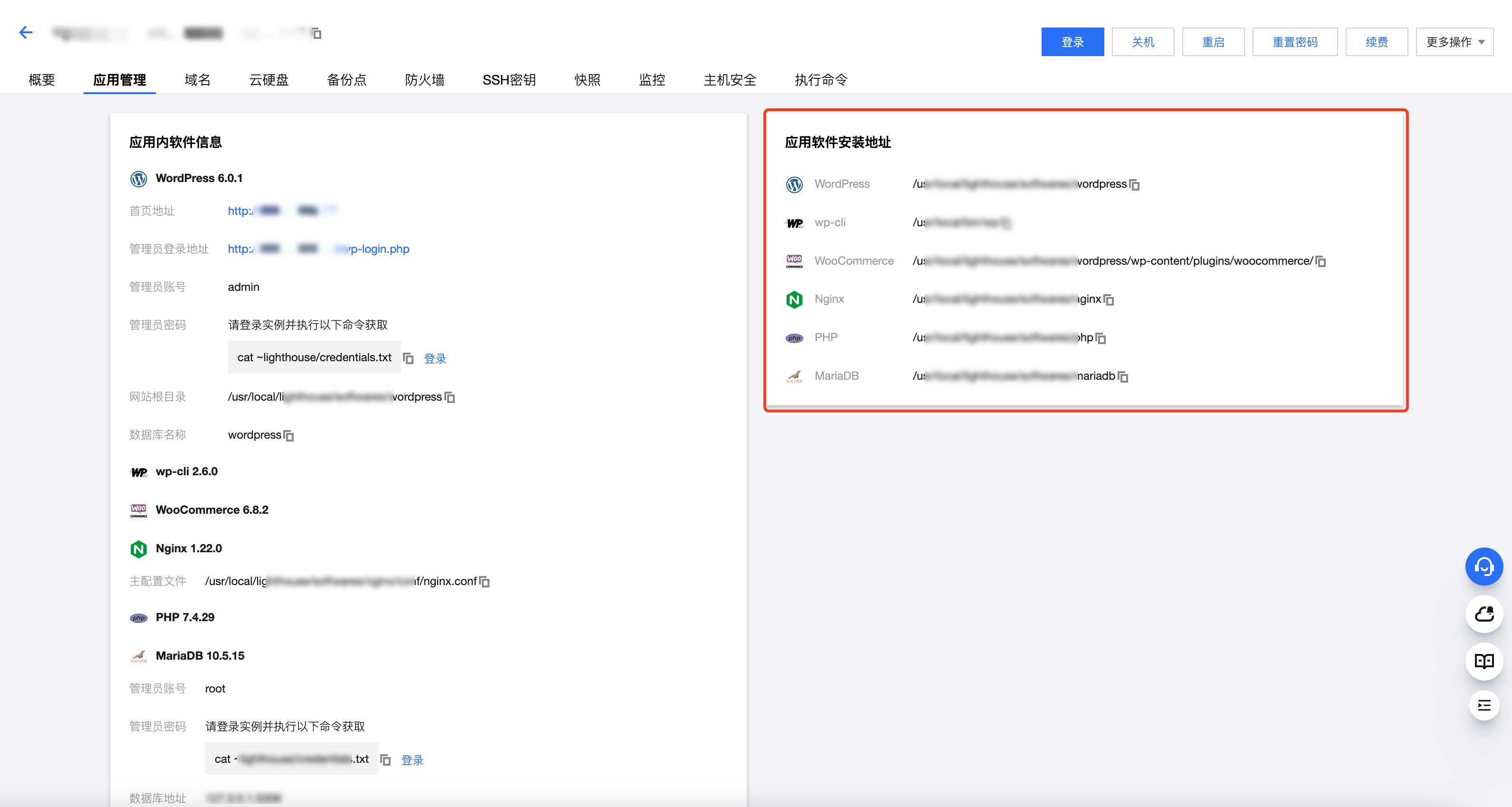1512x807 pixels.
Task: Open the WordPress homepage address link
Action: pos(284,211)
